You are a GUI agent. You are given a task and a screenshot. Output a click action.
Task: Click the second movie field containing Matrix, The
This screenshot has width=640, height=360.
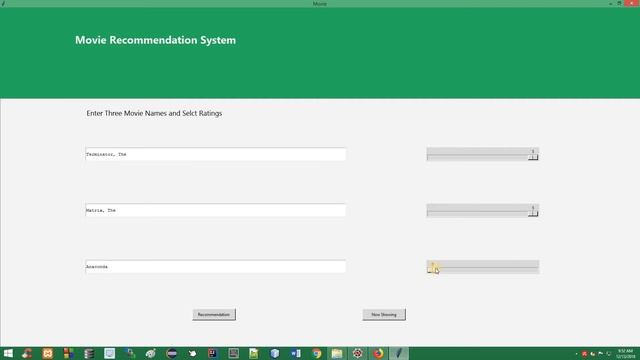(216, 210)
